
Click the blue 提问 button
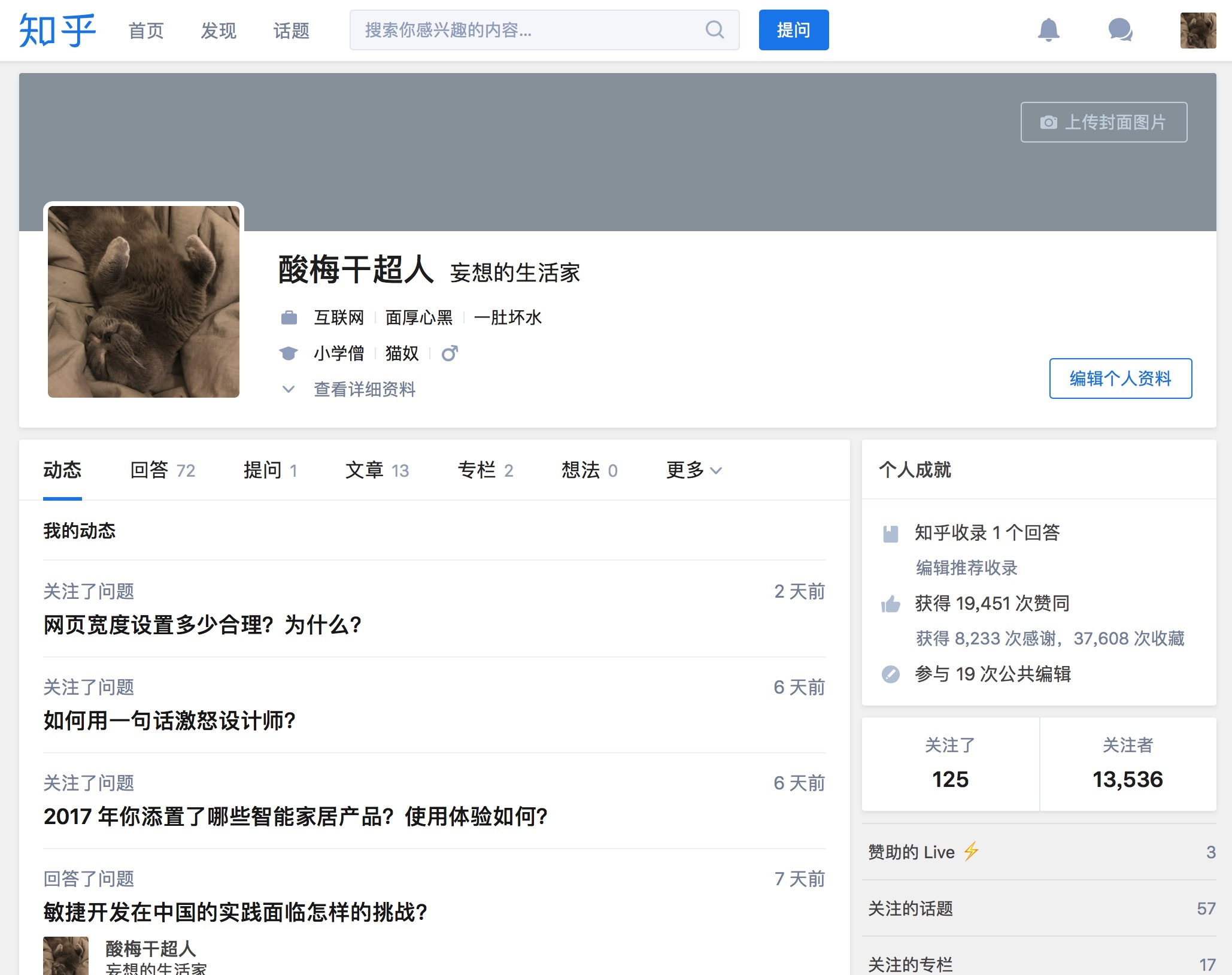(x=793, y=30)
